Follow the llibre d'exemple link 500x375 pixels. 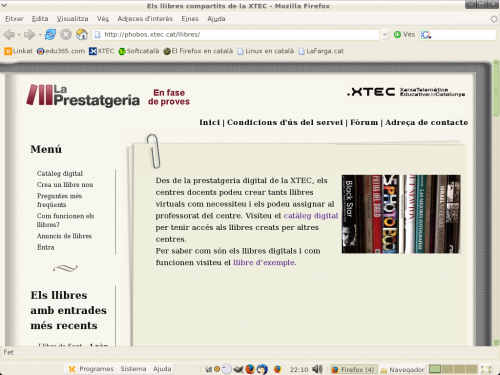tap(264, 263)
